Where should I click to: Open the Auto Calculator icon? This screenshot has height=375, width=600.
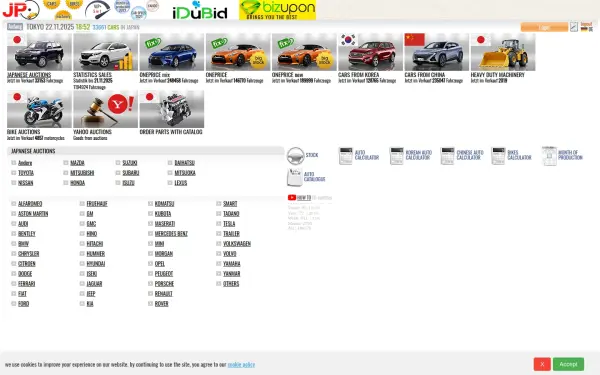pyautogui.click(x=346, y=156)
